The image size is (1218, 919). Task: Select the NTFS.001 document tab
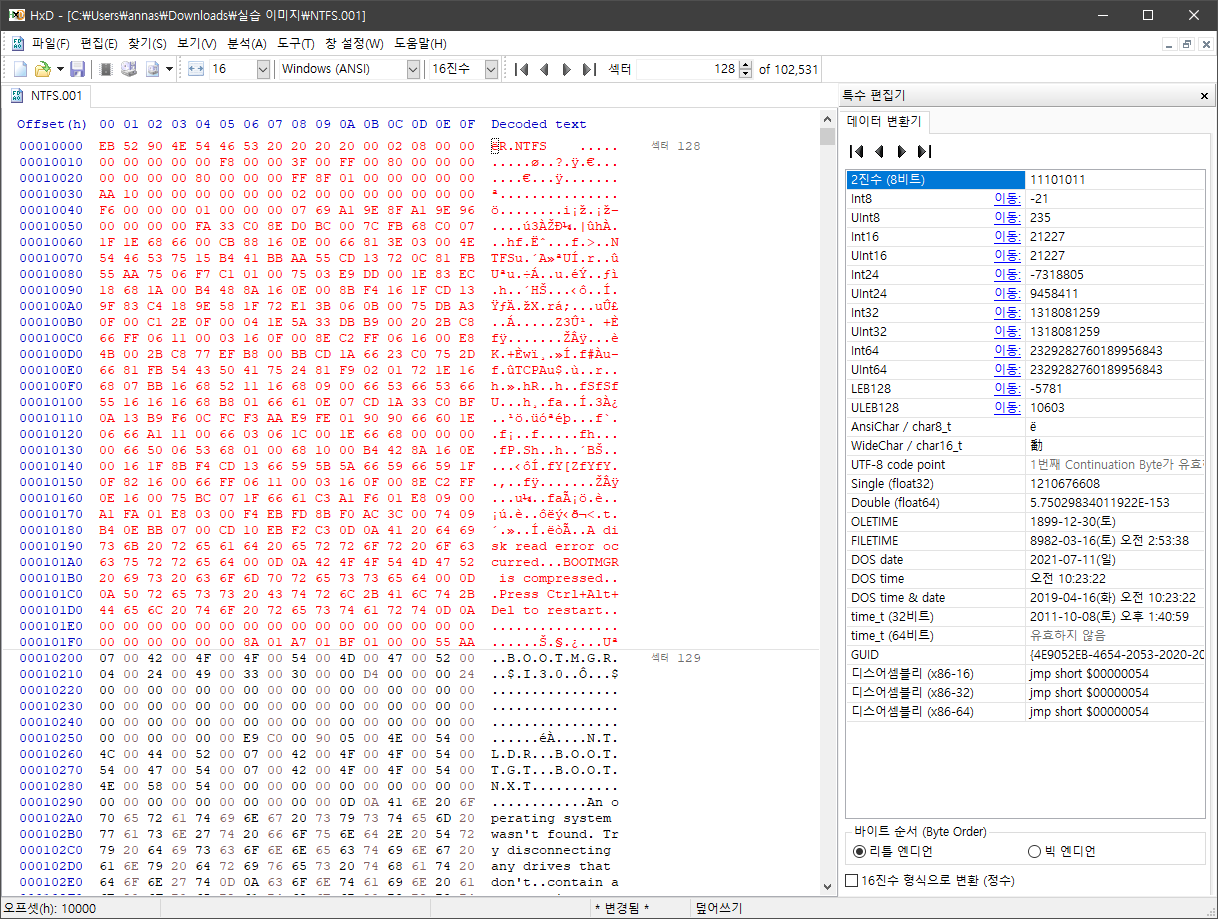48,96
